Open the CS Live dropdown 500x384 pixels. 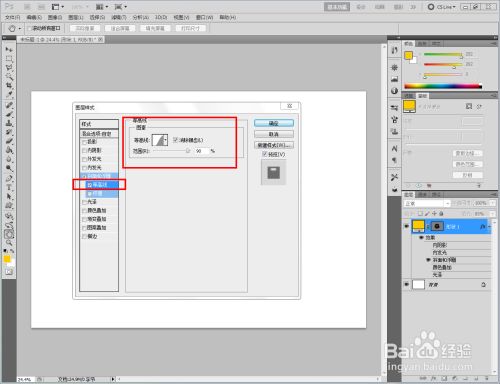442,7
